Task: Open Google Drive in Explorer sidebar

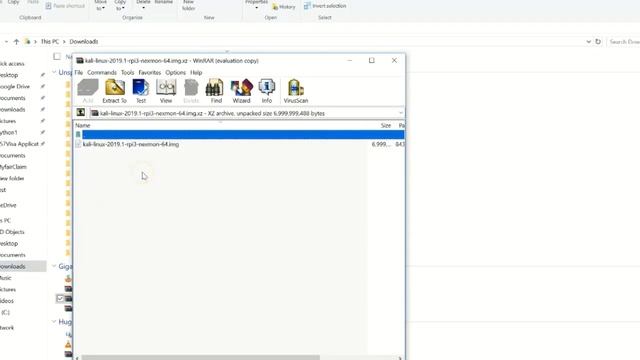Action: 15,87
